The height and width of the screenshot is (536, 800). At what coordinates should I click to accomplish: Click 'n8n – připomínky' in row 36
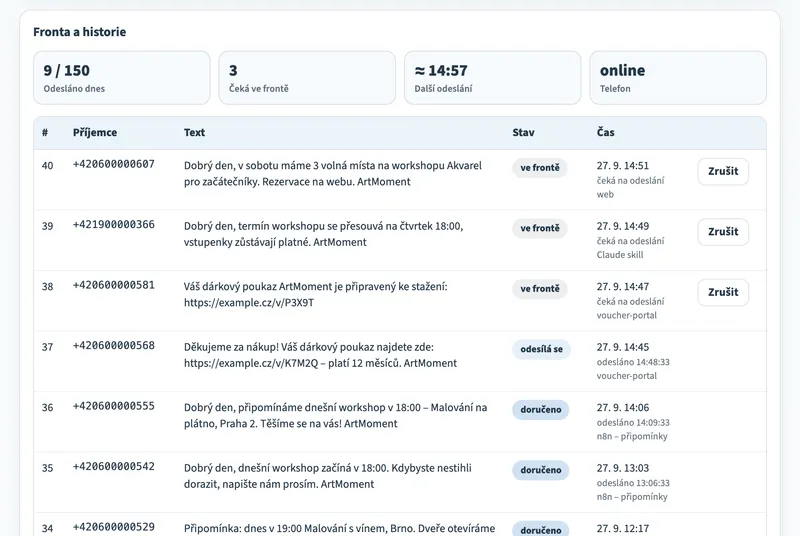tap(632, 436)
